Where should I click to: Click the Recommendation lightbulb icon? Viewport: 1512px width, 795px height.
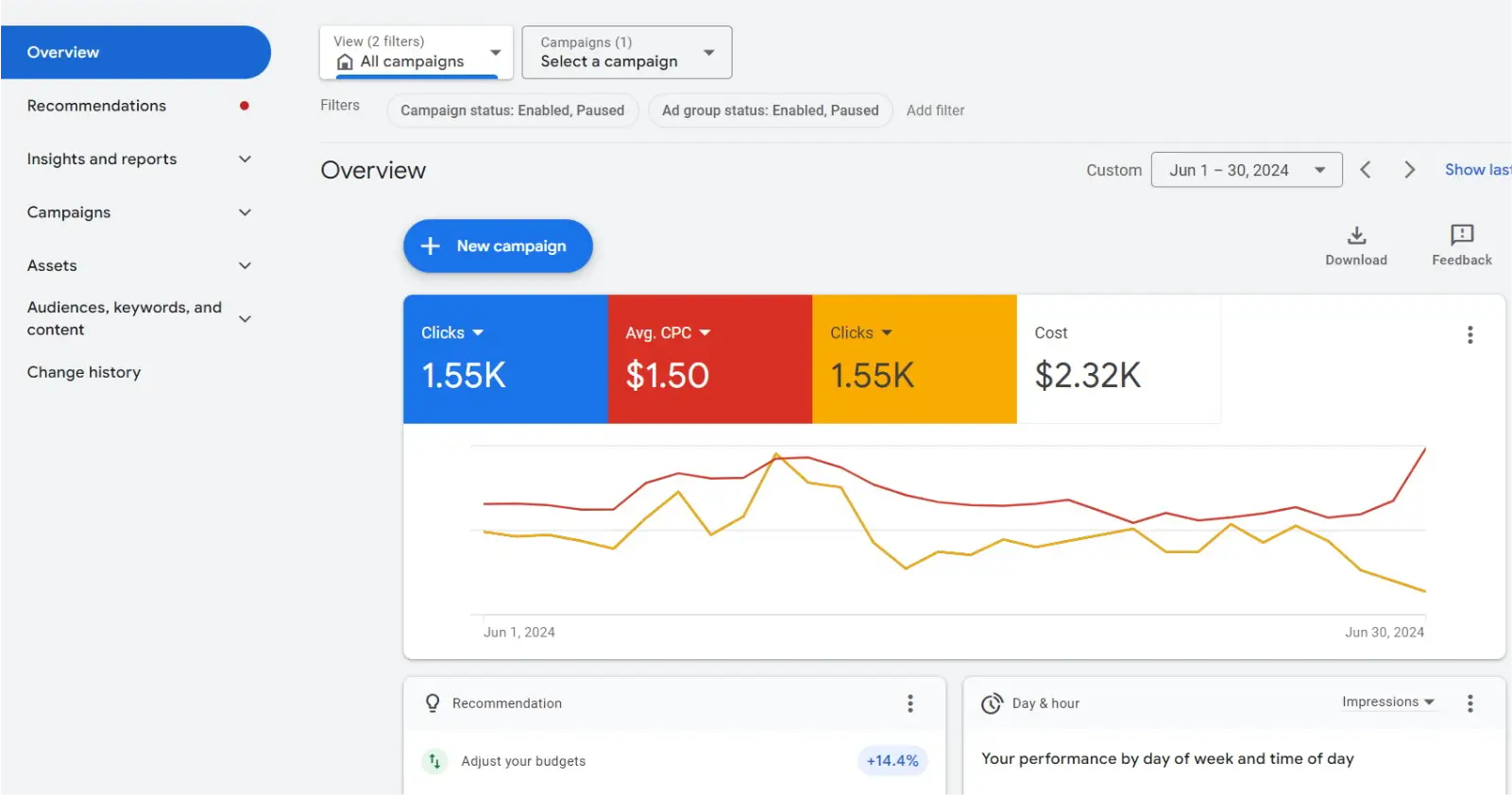pyautogui.click(x=433, y=703)
